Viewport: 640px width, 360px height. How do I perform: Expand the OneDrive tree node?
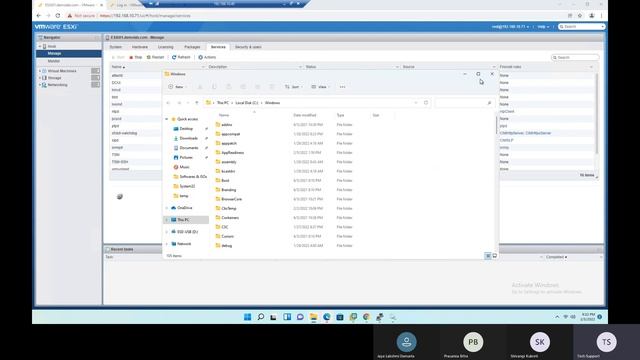click(167, 208)
